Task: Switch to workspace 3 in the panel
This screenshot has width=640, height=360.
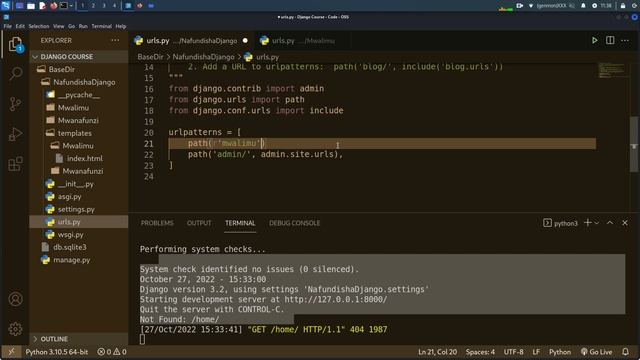Action: (104, 6)
